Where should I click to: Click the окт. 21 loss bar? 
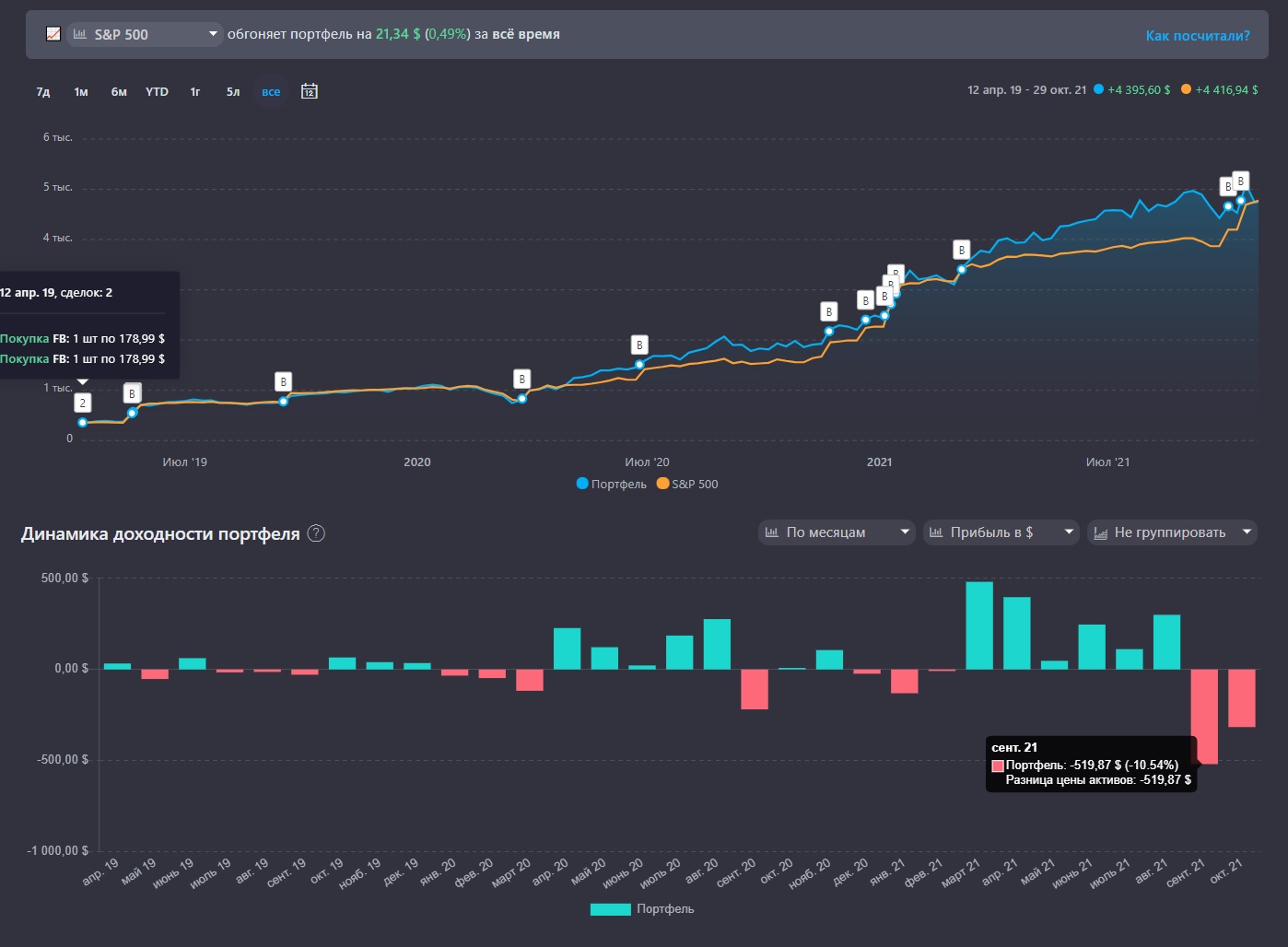(x=1242, y=698)
